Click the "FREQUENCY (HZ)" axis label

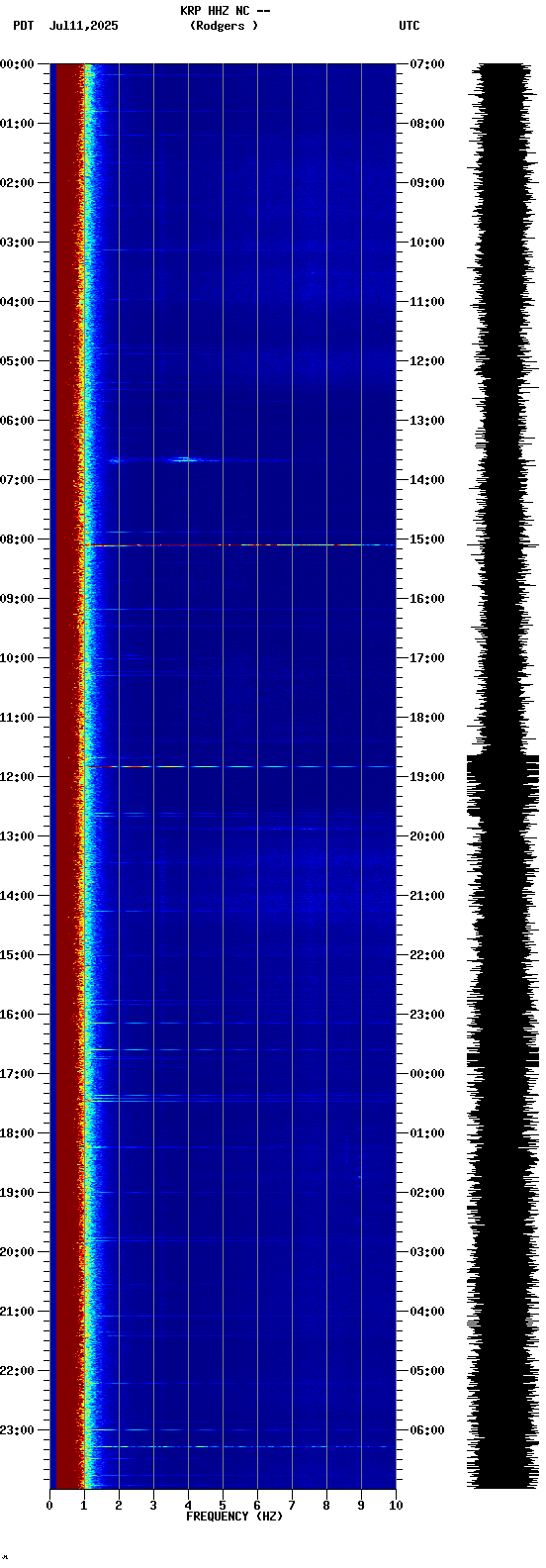(234, 1517)
